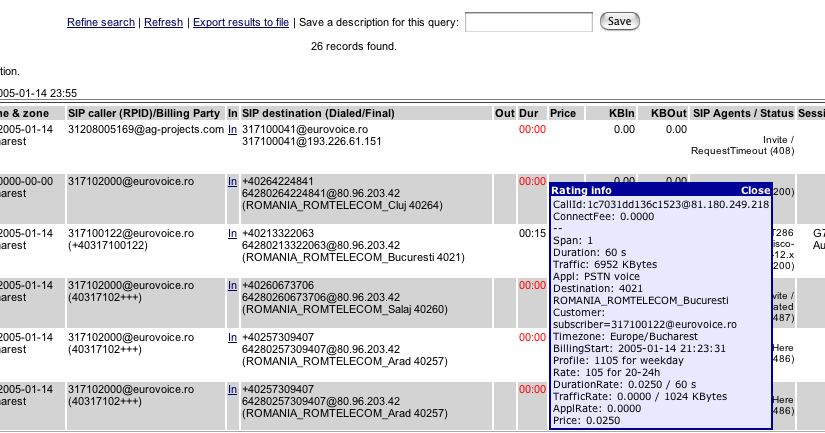Select 'Timezone: Europe/Bucharest' line

tap(625, 336)
